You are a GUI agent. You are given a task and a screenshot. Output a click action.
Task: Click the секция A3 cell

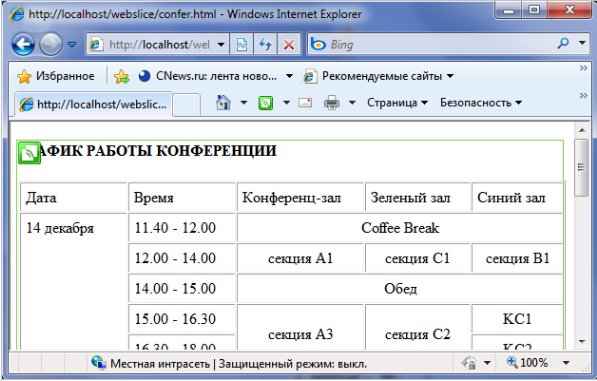click(300, 327)
